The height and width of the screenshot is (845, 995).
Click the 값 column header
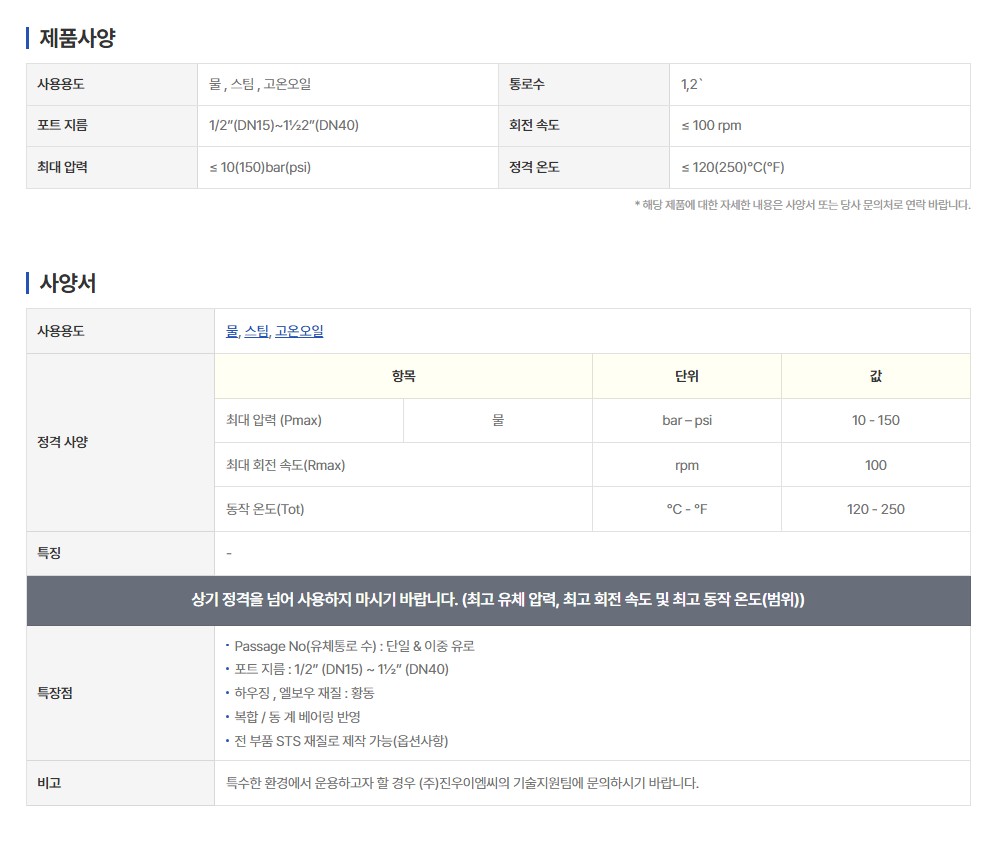(875, 376)
